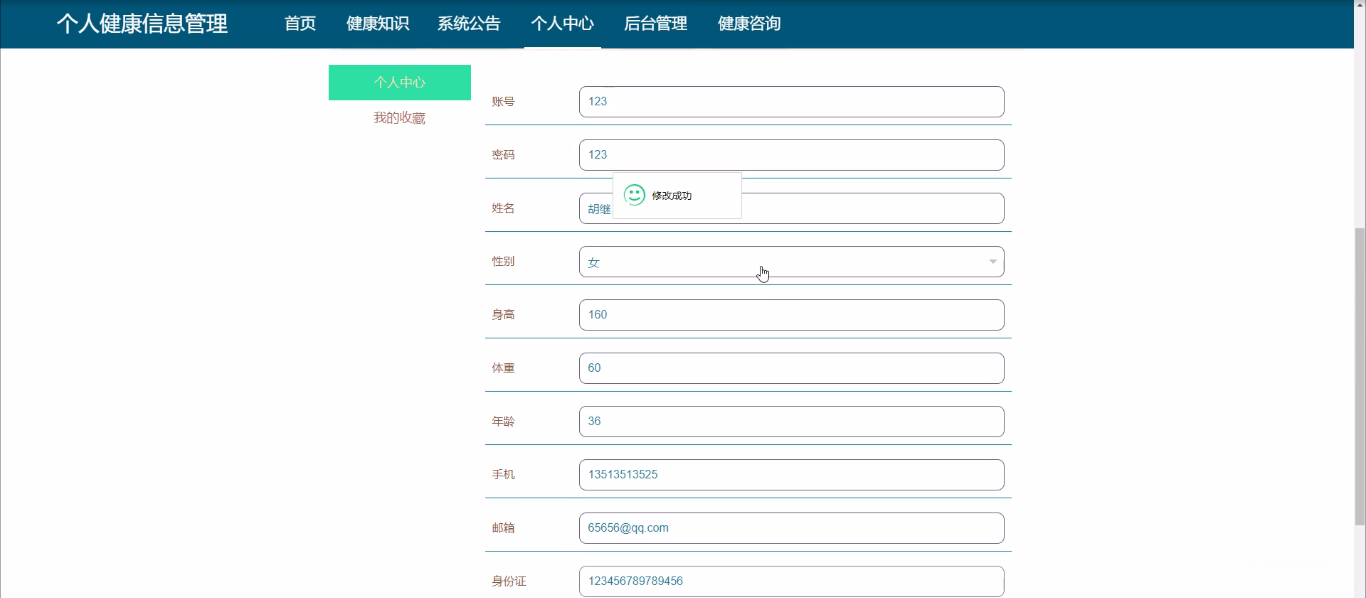This screenshot has width=1366, height=598.
Task: Click the smiley success icon in the toast
Action: point(634,195)
